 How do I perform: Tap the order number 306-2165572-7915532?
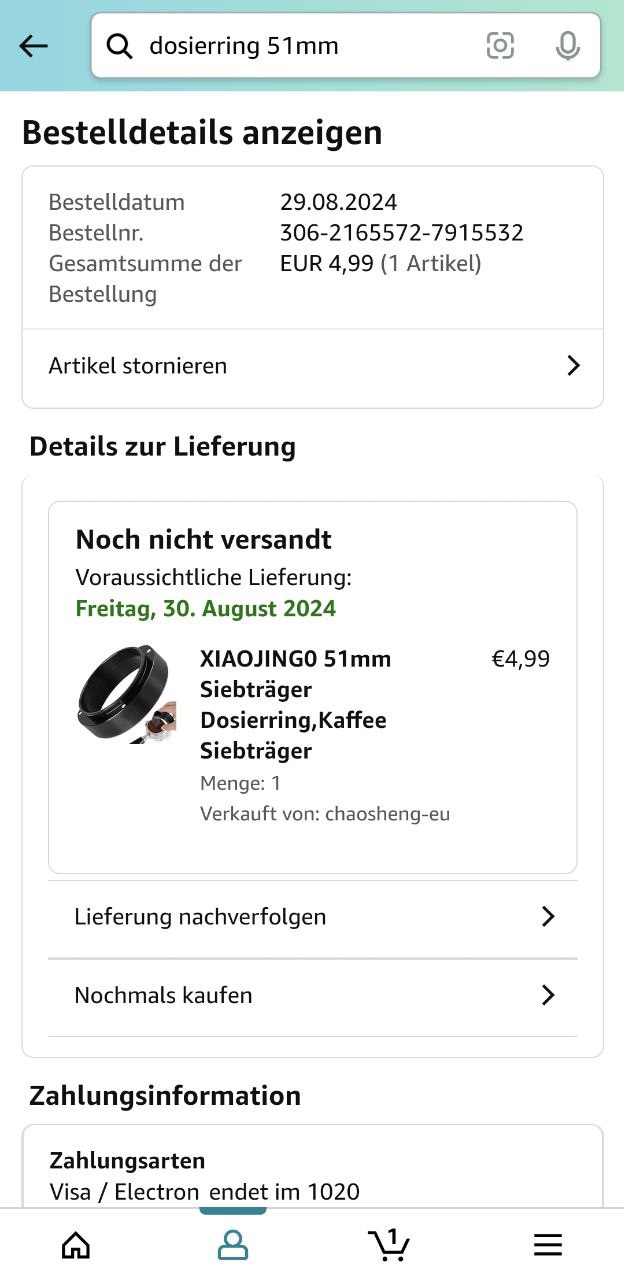[x=401, y=233]
